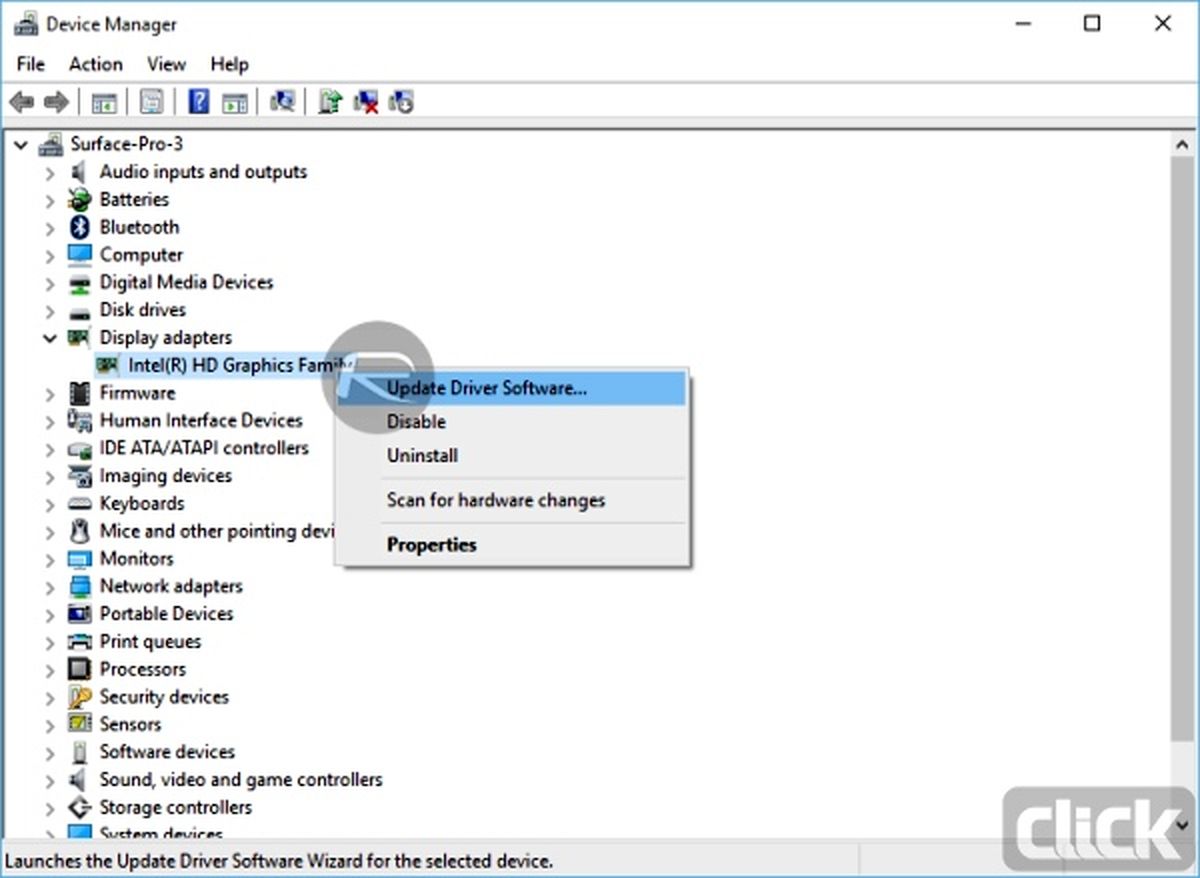Click the Audio inputs and outputs speaker icon
This screenshot has height=878, width=1200.
click(80, 172)
